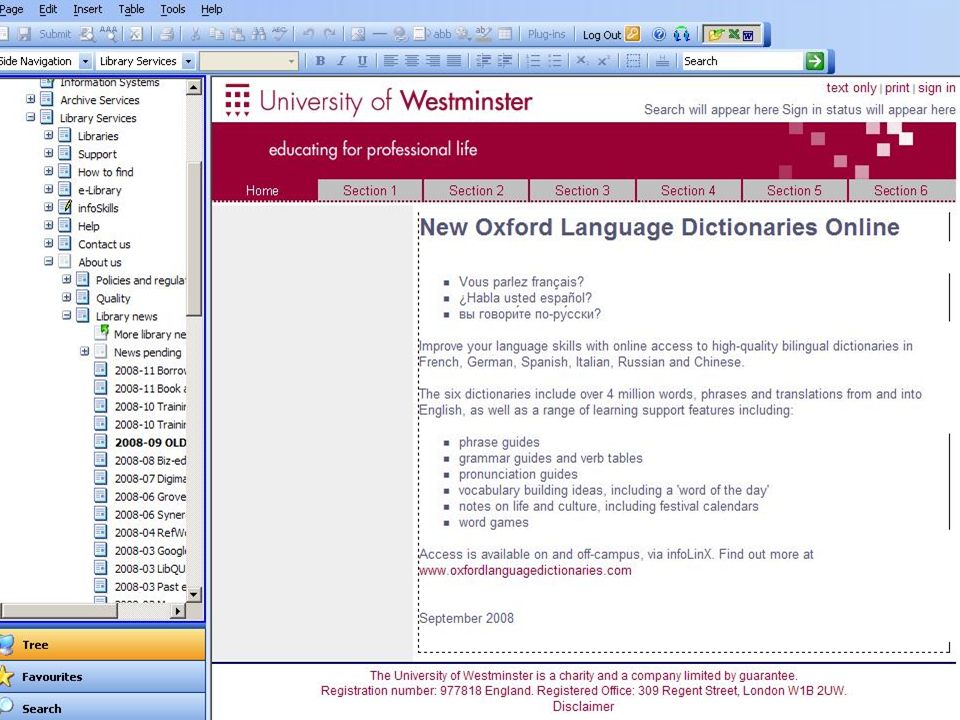Toggle align right

tap(433, 61)
